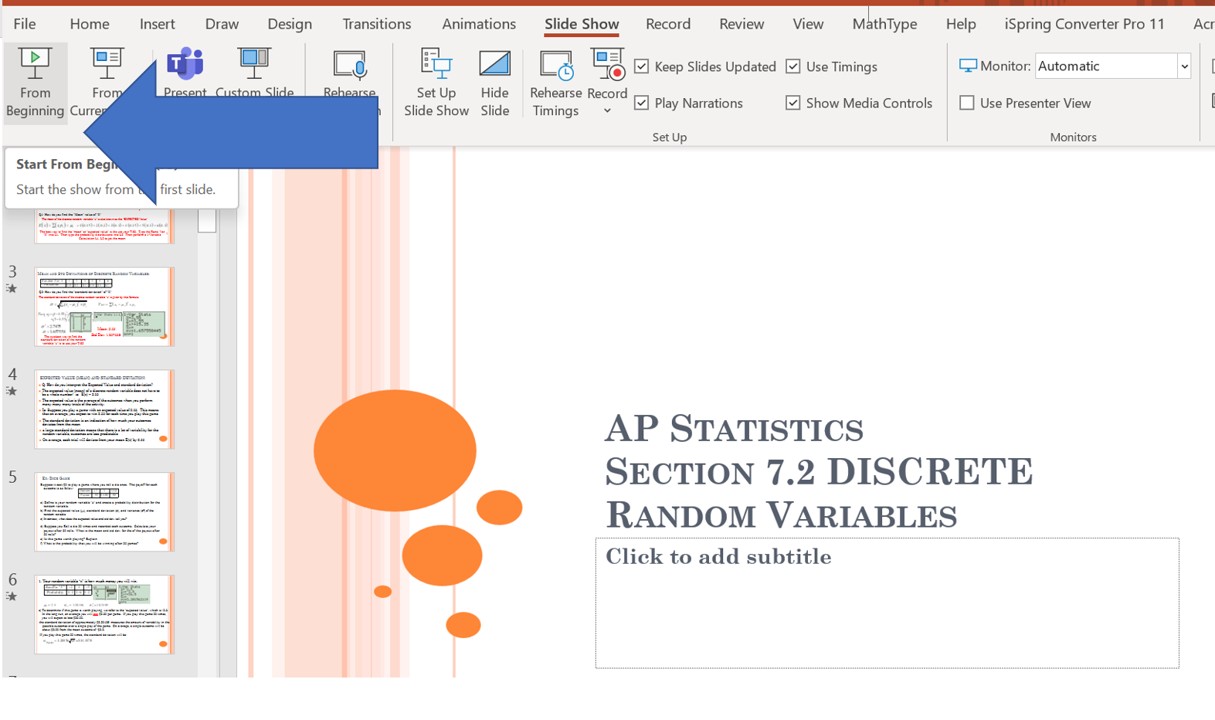Enable Use Presenter View checkbox
The width and height of the screenshot is (1215, 720).
(x=967, y=103)
